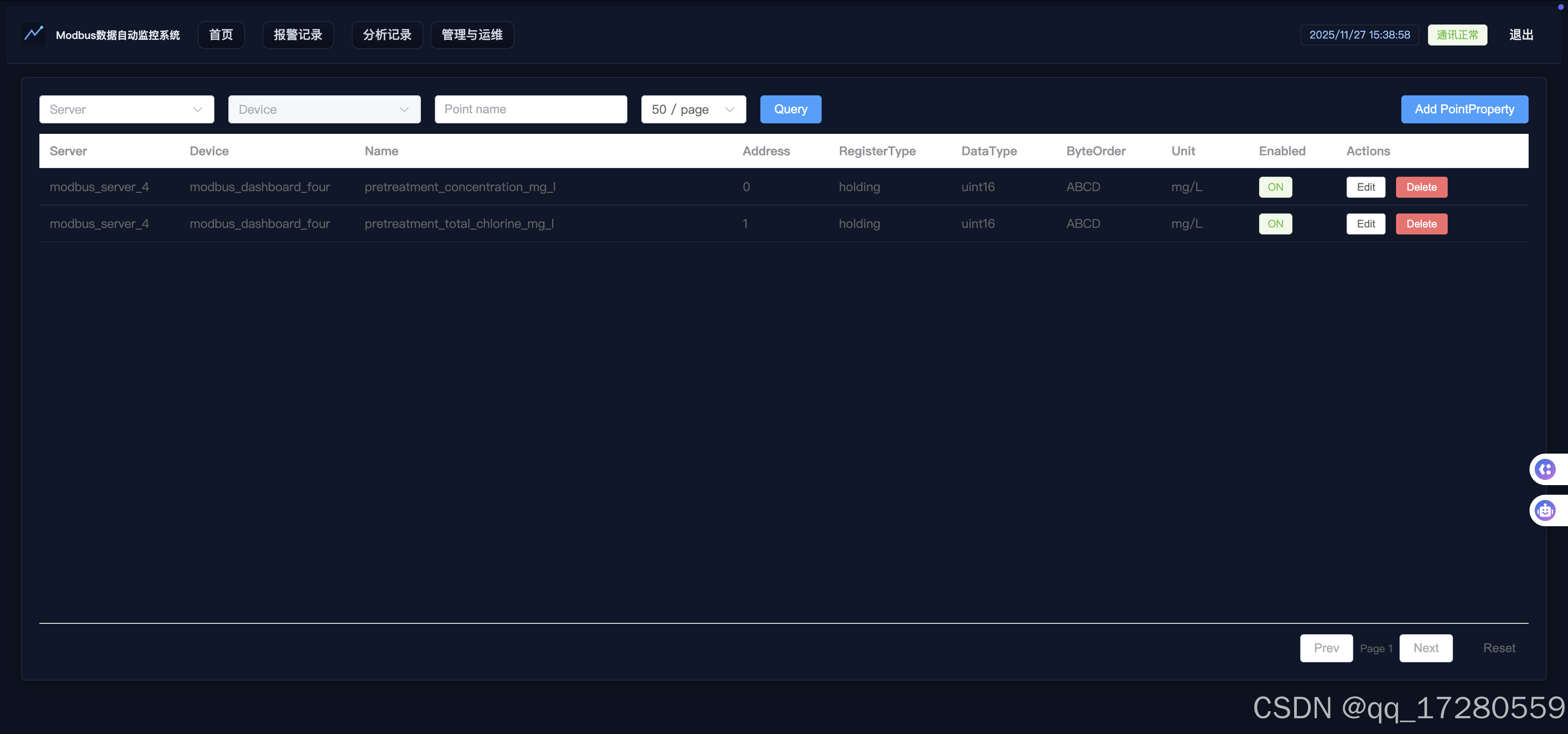Click the Device dropdown chevron arrow
This screenshot has width=1568, height=734.
tap(403, 109)
